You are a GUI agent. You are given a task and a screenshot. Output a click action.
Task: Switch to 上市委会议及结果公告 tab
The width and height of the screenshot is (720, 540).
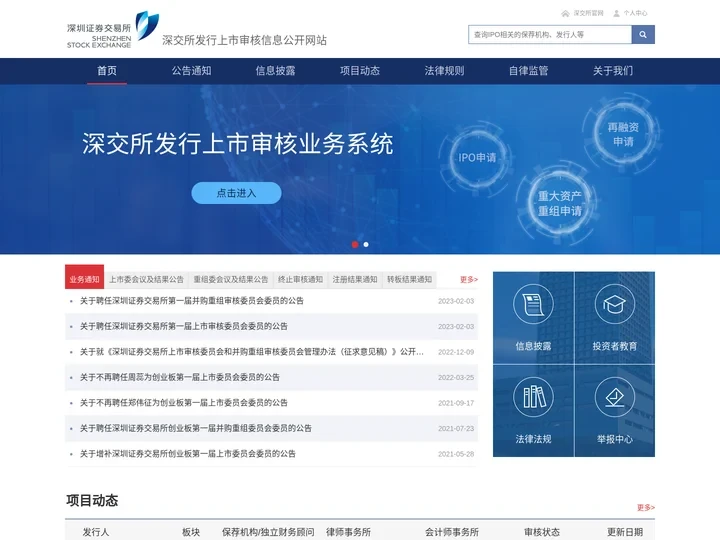click(x=146, y=279)
